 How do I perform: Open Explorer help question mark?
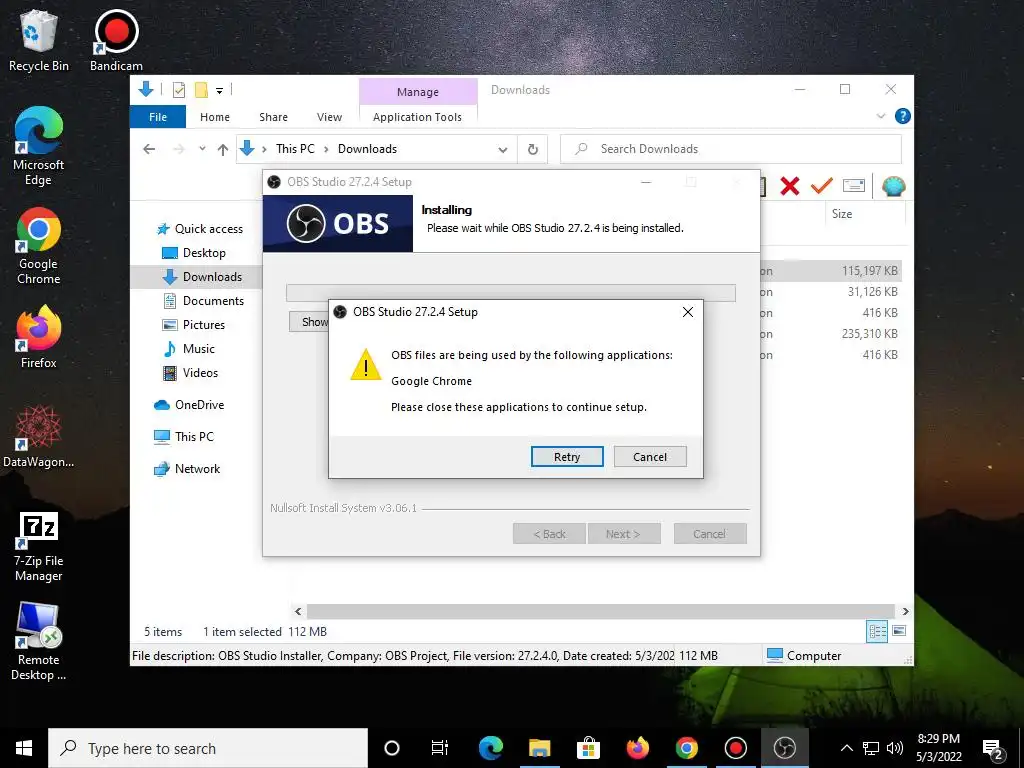[903, 116]
